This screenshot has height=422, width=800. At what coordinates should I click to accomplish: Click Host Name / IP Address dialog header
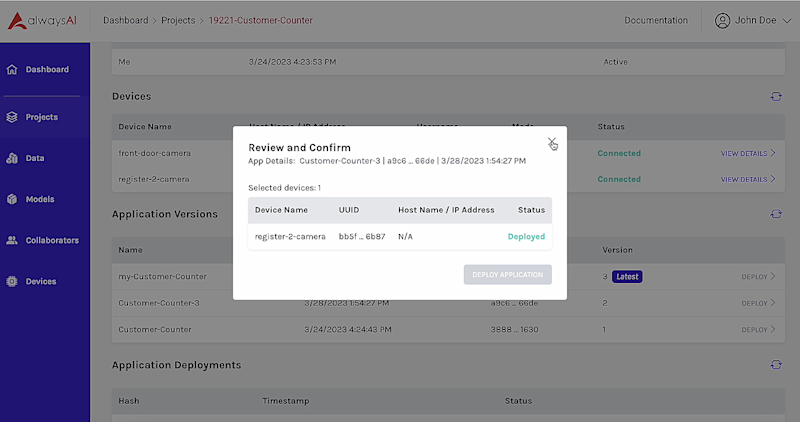pos(446,210)
